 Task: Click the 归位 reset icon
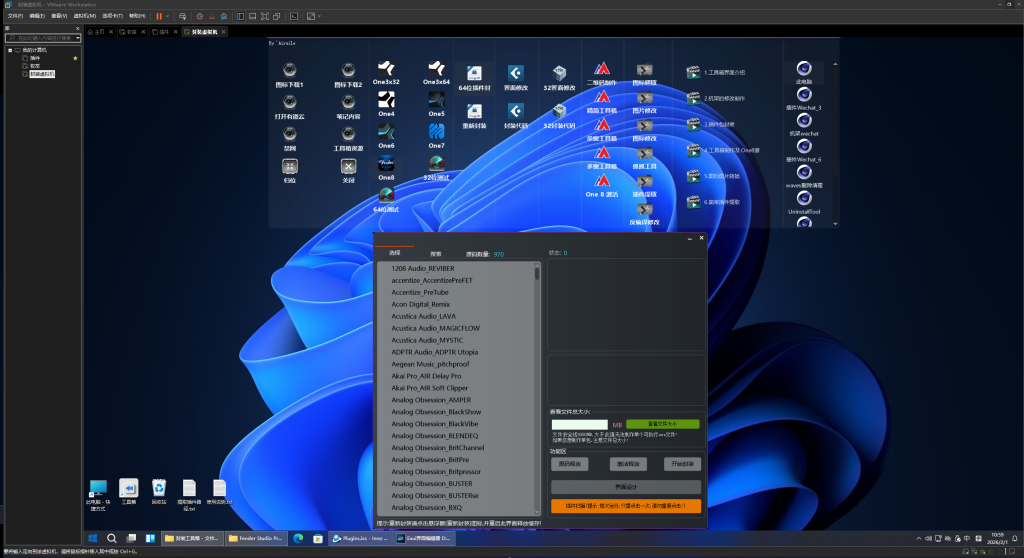pos(290,167)
